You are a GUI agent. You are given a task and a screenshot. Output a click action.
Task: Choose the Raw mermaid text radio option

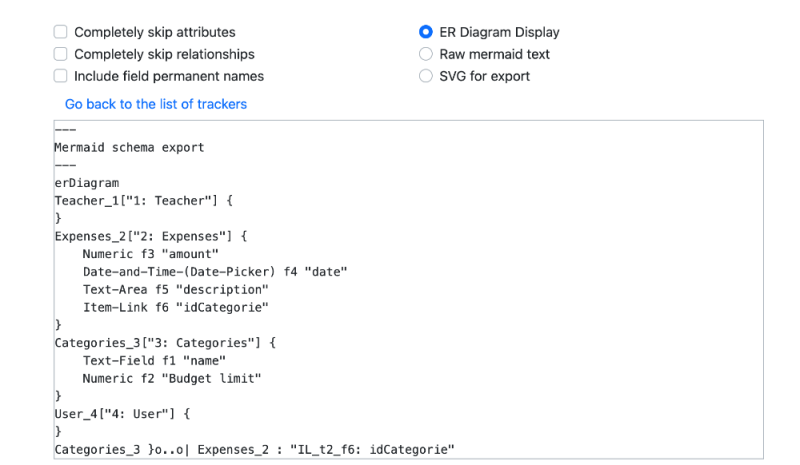click(426, 54)
